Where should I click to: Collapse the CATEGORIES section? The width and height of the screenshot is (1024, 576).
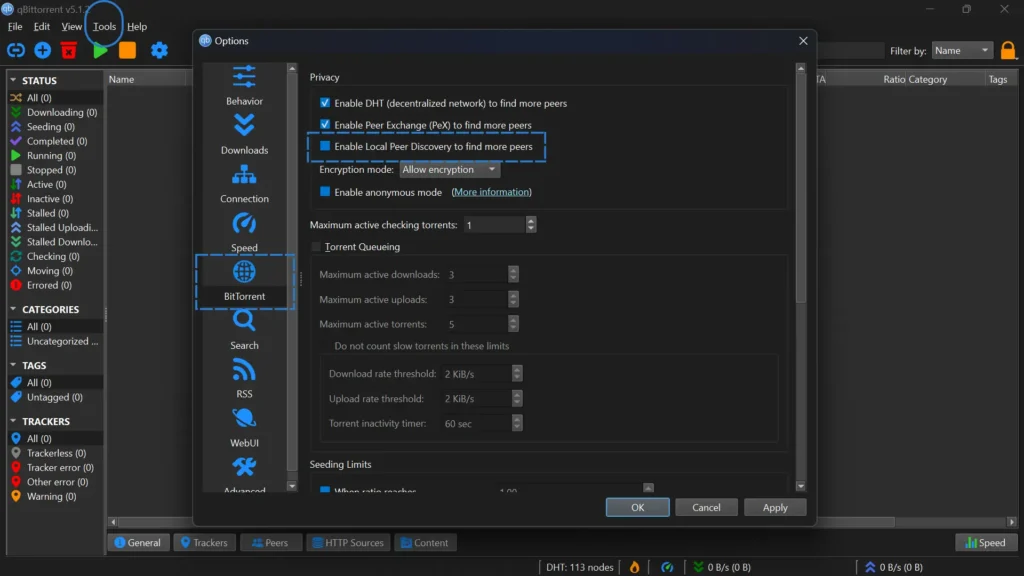click(13, 309)
